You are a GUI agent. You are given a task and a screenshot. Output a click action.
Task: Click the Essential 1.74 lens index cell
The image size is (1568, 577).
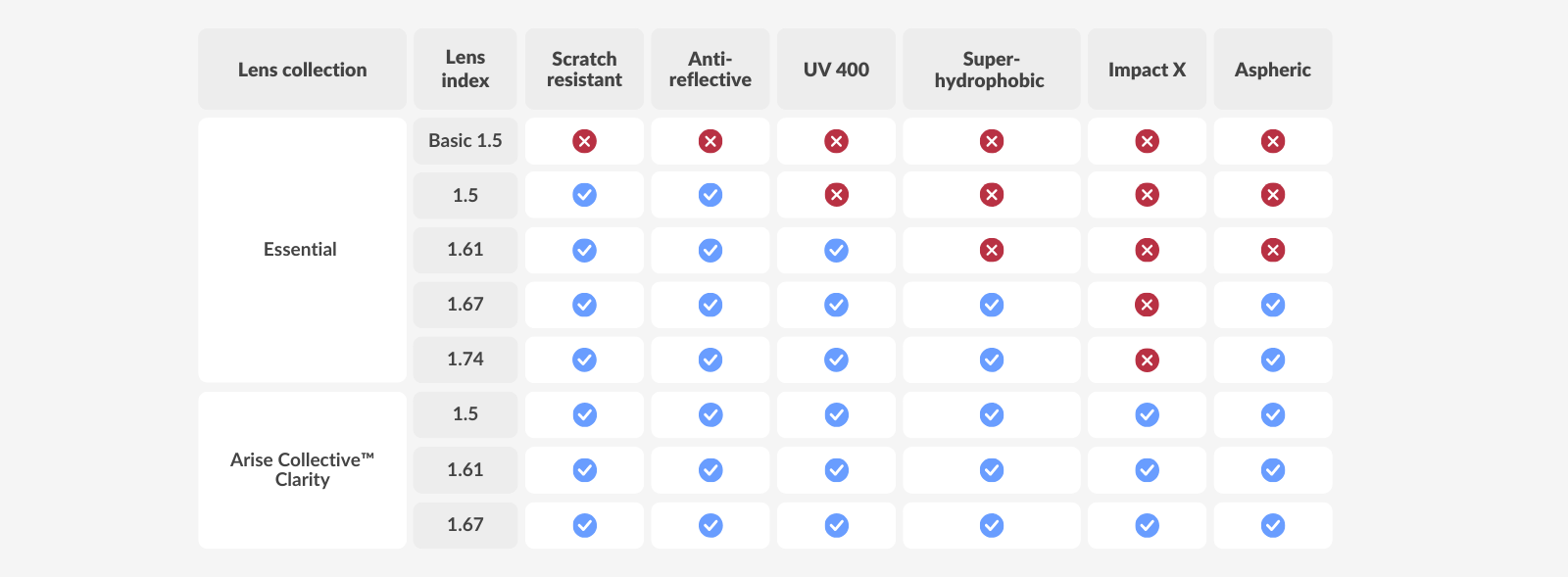point(465,360)
